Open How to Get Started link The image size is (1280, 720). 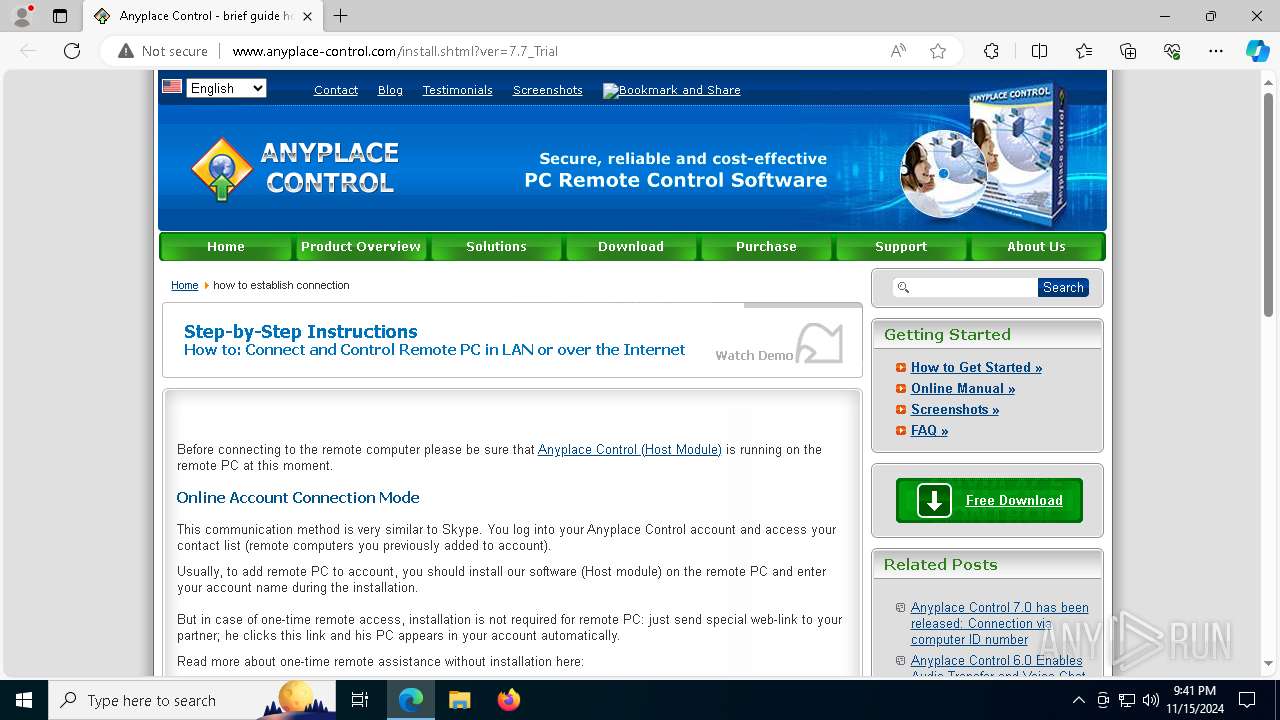tap(976, 367)
